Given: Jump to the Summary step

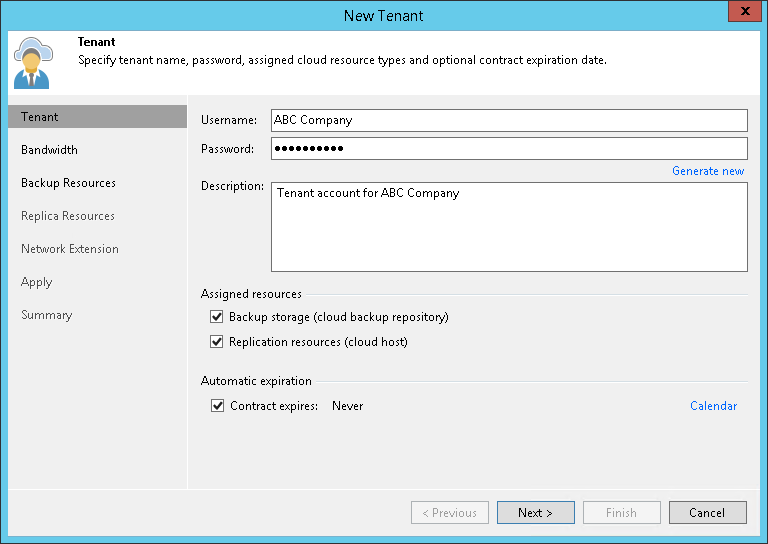Looking at the screenshot, I should click(x=46, y=315).
